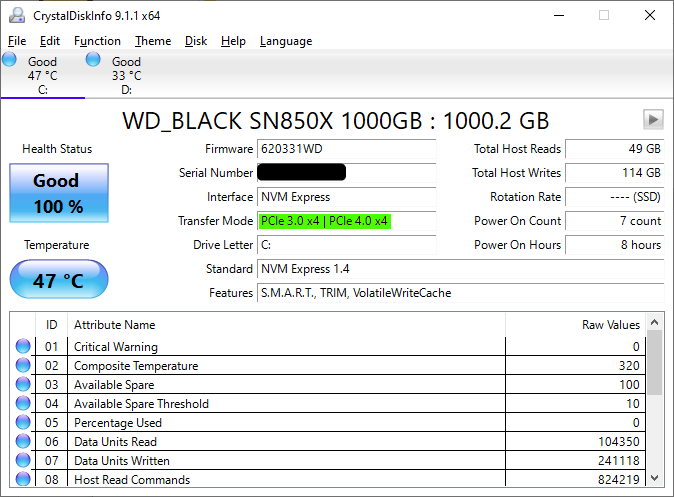Click the 47 °C temperature button

pos(59,279)
